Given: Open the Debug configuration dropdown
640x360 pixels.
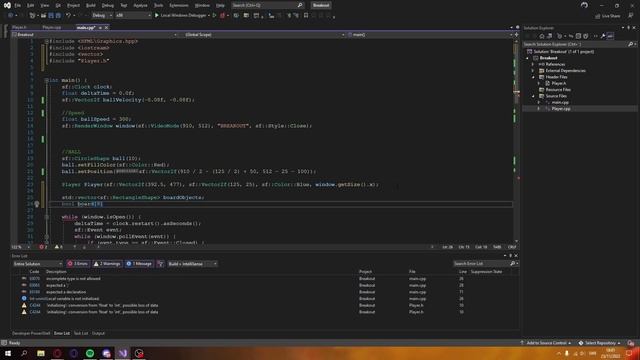Looking at the screenshot, I should coord(102,16).
